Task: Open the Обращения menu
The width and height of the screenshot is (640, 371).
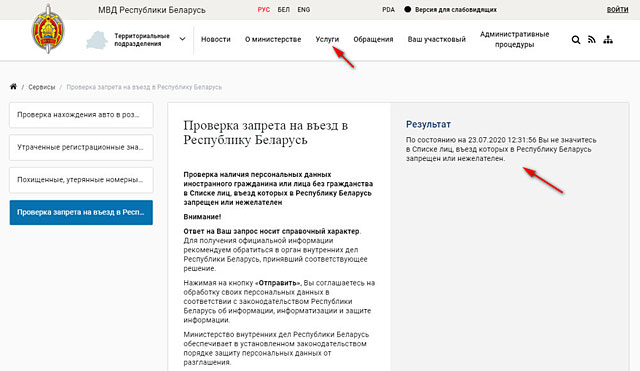Action: [373, 39]
